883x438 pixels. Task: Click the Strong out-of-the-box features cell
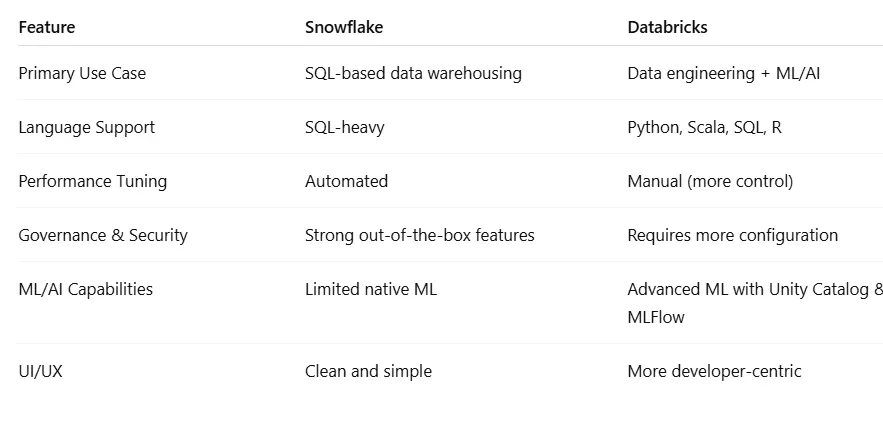tap(420, 235)
